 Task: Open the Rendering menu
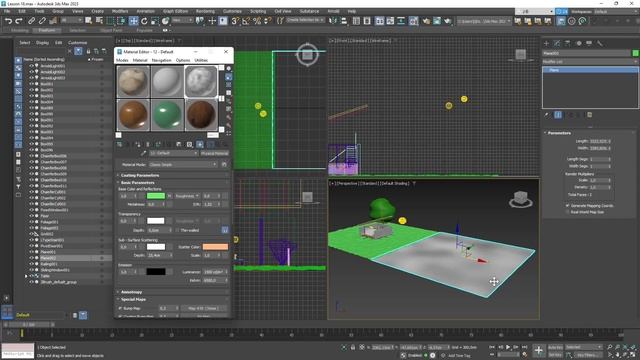(x=205, y=11)
